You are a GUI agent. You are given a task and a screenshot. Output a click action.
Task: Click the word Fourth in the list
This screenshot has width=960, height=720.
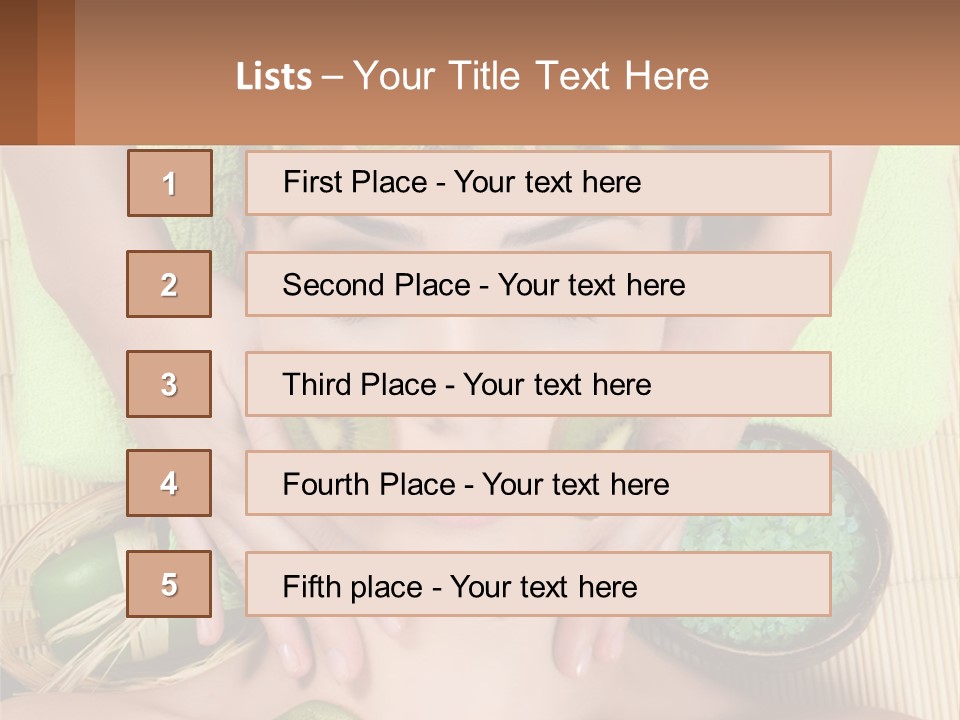325,484
